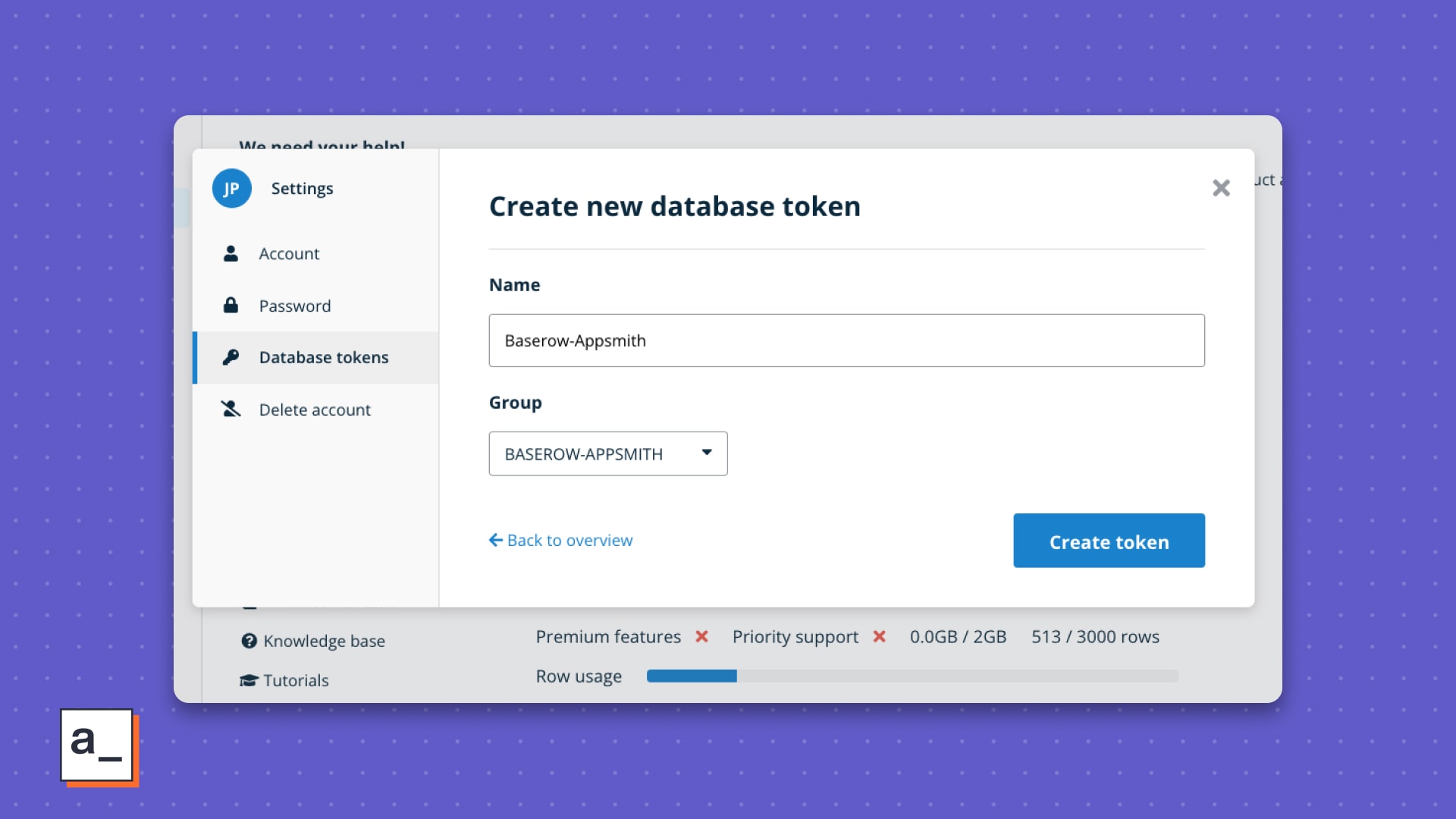Focus the token Name input field

[x=846, y=340]
